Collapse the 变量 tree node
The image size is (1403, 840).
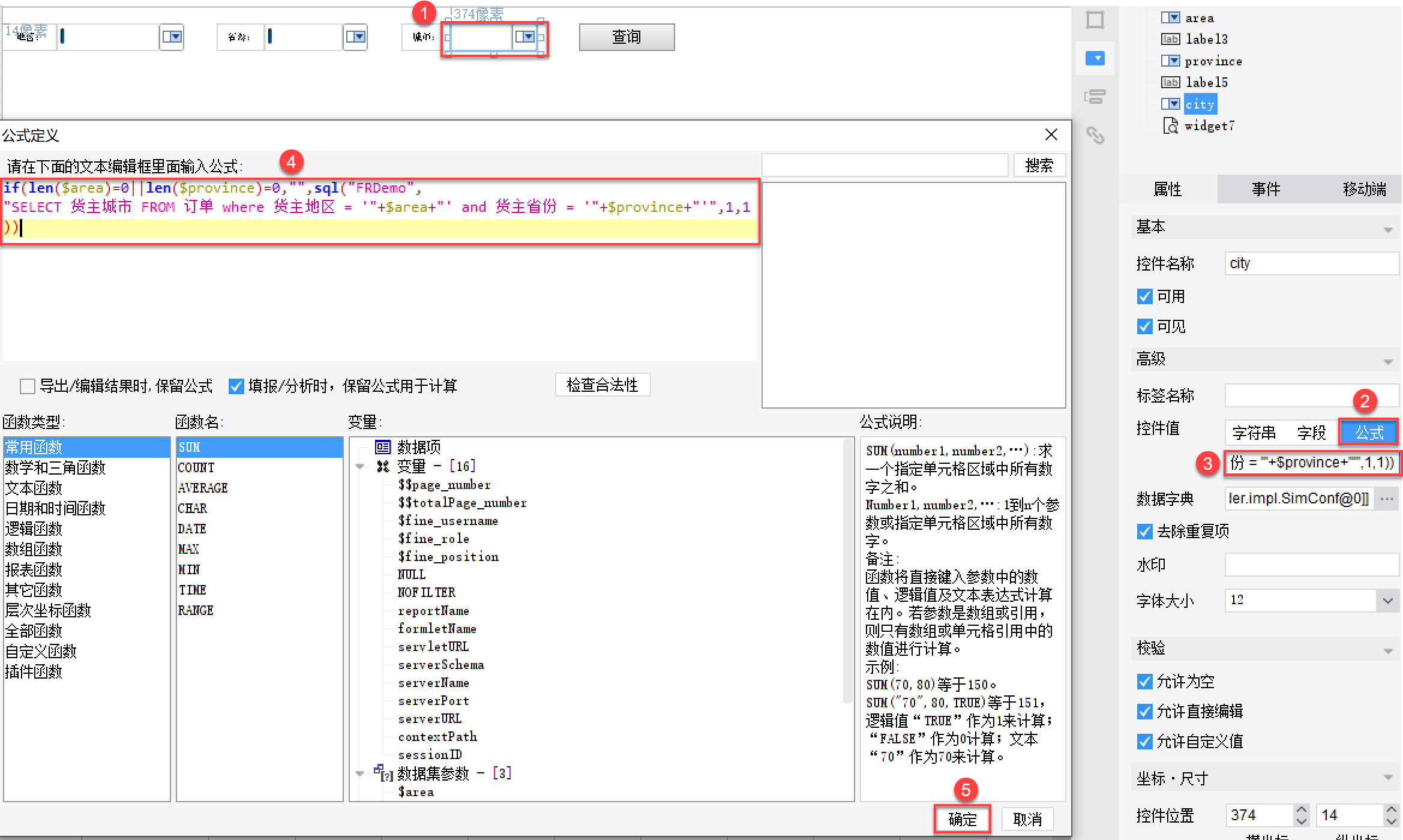pyautogui.click(x=360, y=467)
